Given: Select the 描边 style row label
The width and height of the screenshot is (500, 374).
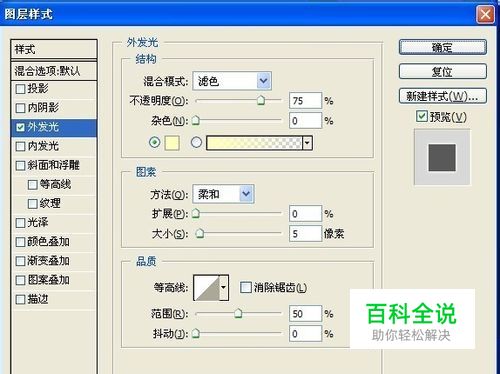Looking at the screenshot, I should (38, 299).
